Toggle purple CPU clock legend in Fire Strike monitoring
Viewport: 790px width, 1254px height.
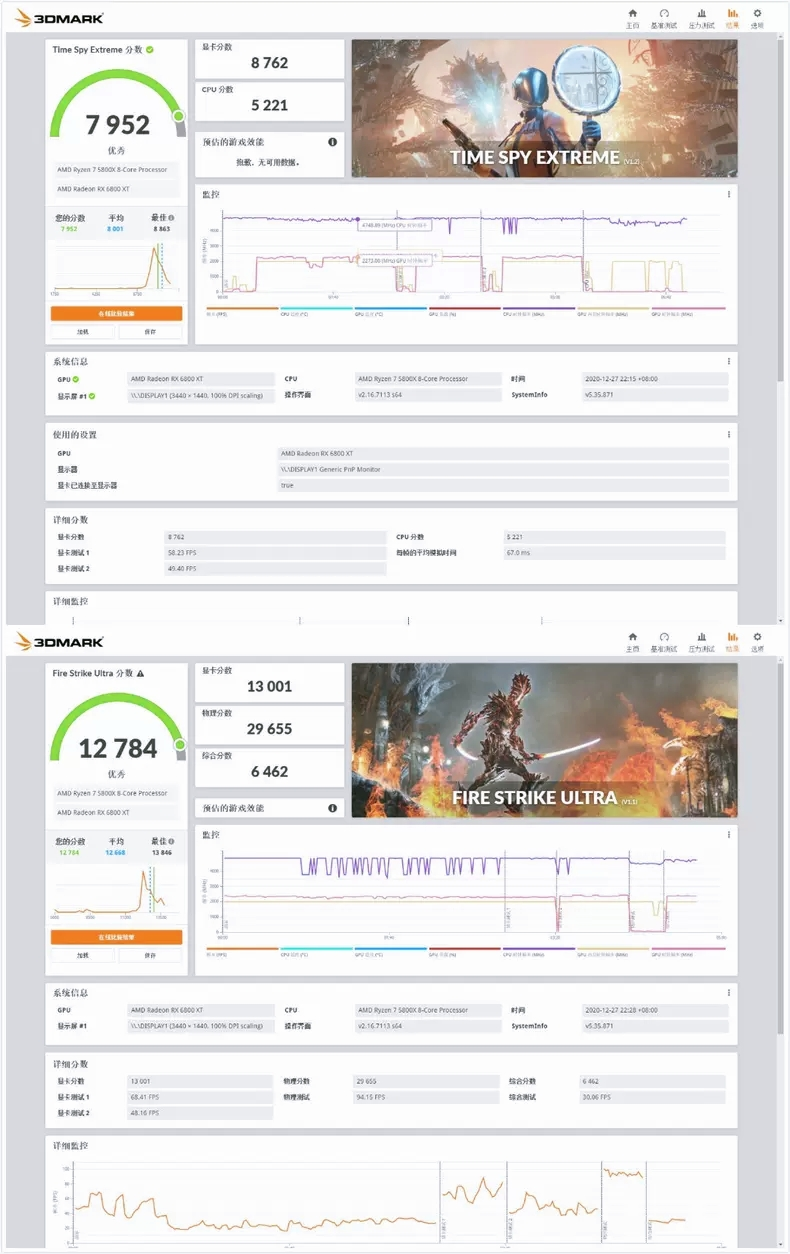coord(538,952)
